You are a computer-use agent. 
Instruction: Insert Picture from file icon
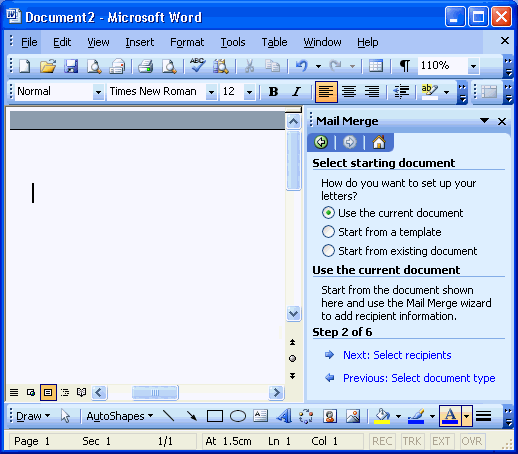point(353,416)
